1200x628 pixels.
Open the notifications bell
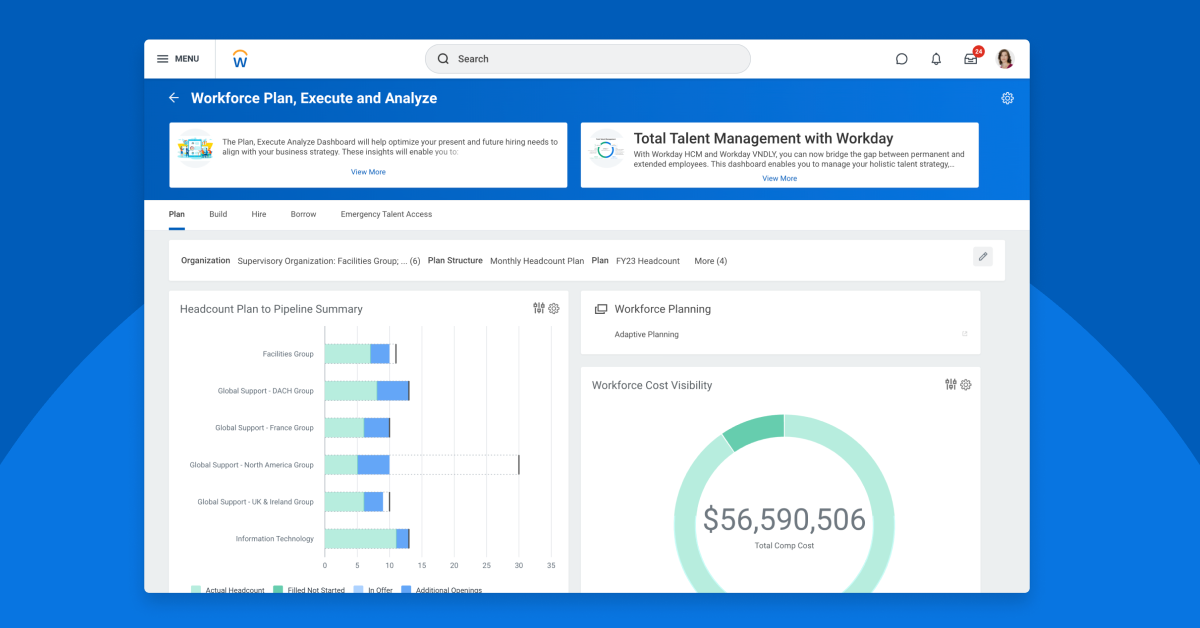[x=935, y=59]
